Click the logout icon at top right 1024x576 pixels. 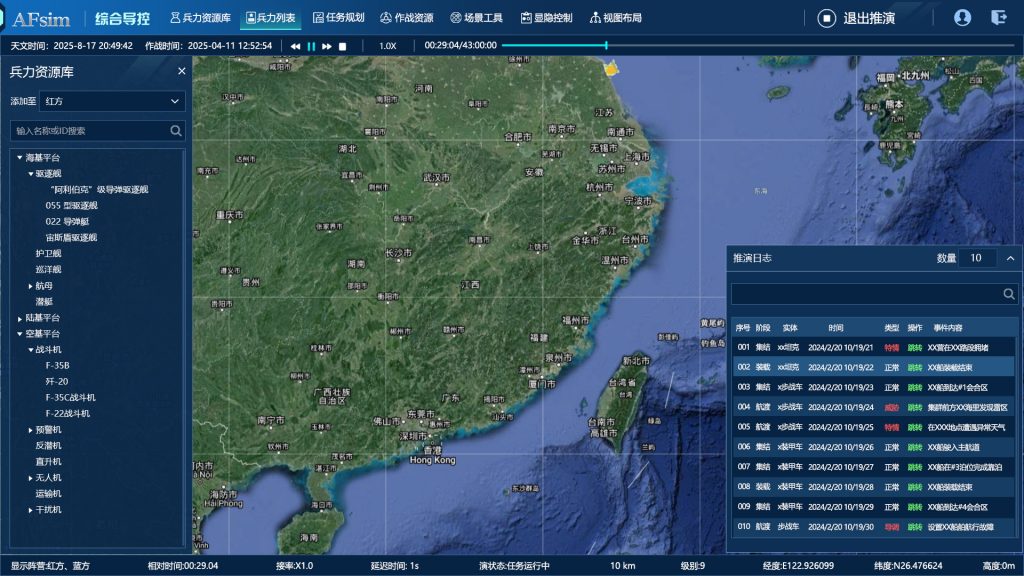(x=998, y=17)
